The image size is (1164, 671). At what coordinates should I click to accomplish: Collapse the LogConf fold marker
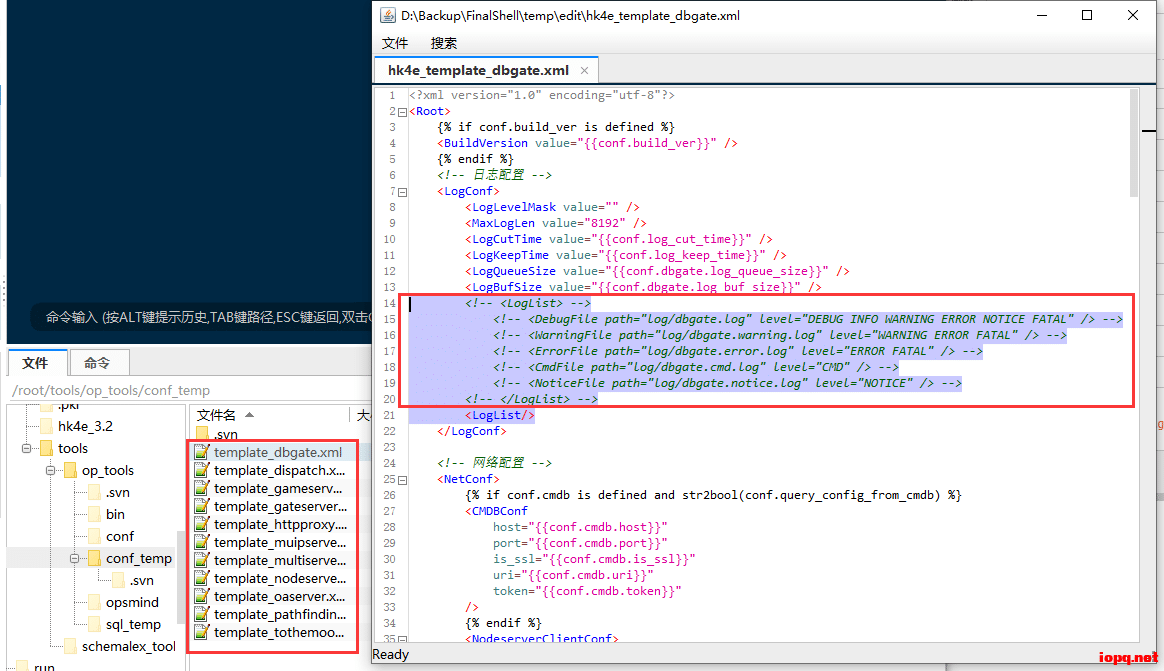click(x=402, y=192)
